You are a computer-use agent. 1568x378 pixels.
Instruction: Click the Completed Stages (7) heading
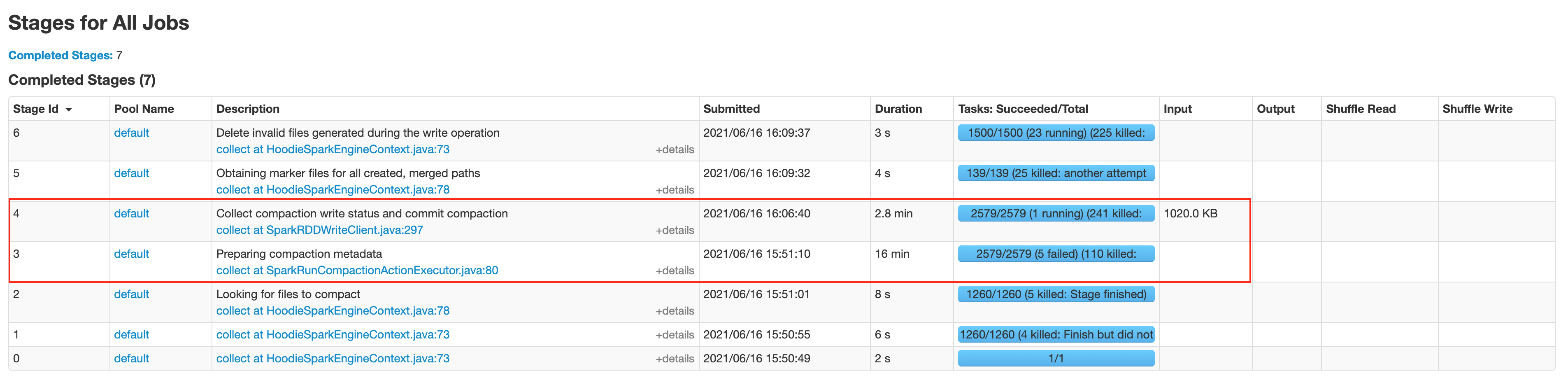tap(81, 80)
